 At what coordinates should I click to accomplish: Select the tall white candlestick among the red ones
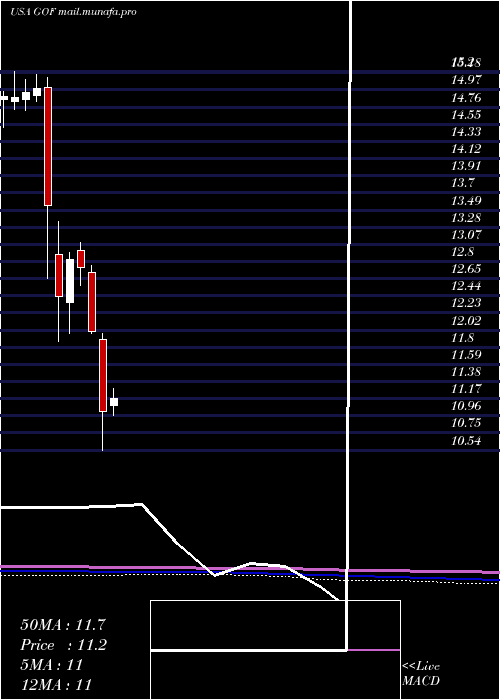click(x=70, y=281)
